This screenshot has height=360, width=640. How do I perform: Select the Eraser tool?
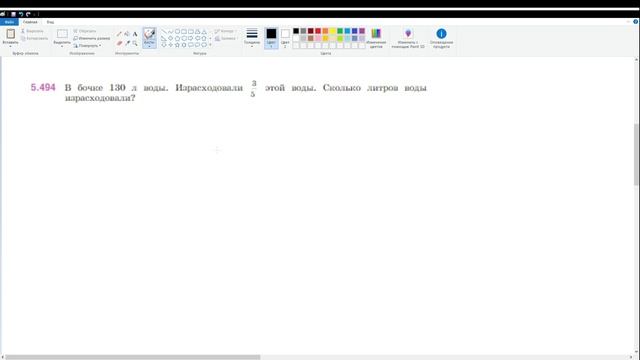(x=119, y=43)
